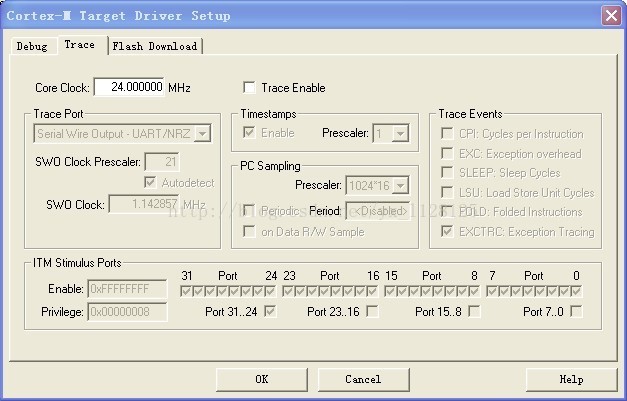The height and width of the screenshot is (401, 627).
Task: Toggle ITM stimulus port 7 checkbox
Action: click(492, 291)
